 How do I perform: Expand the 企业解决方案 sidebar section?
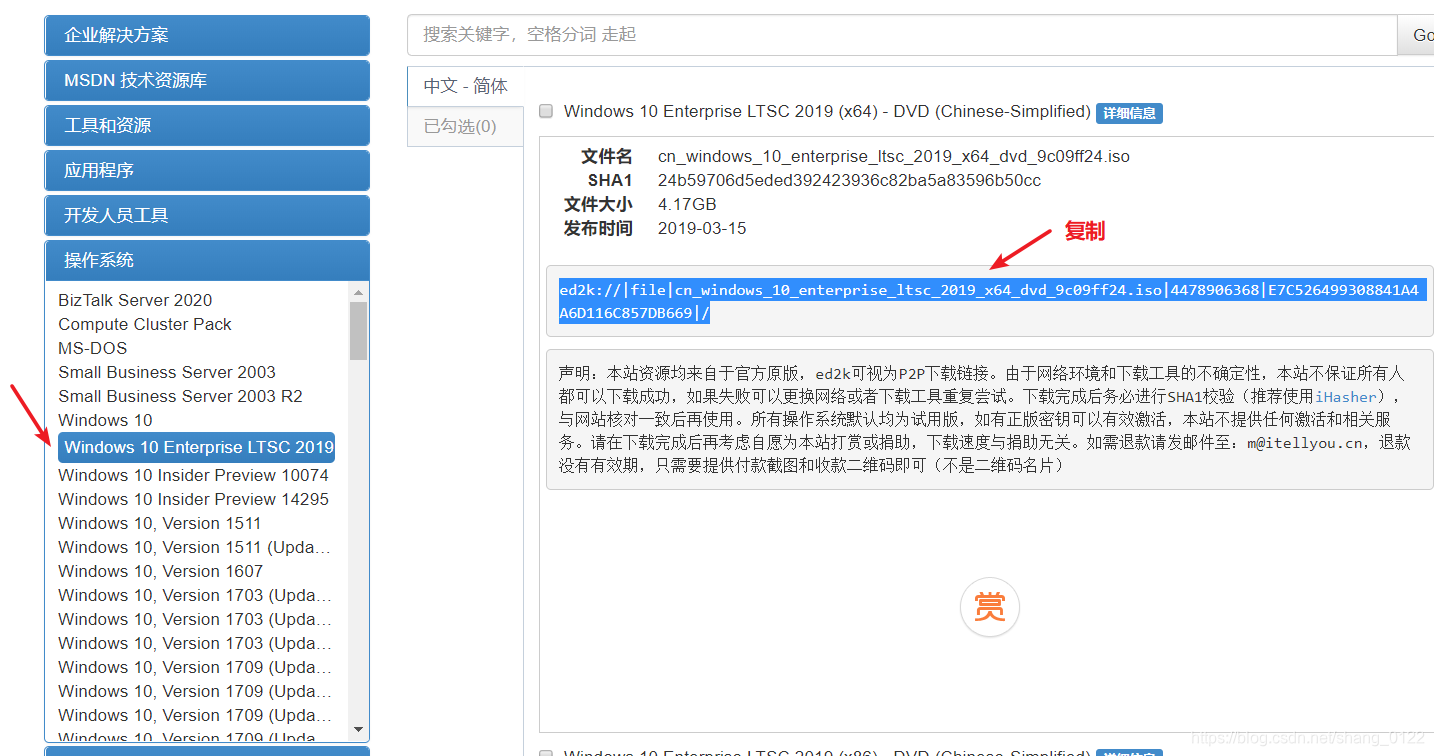point(207,35)
